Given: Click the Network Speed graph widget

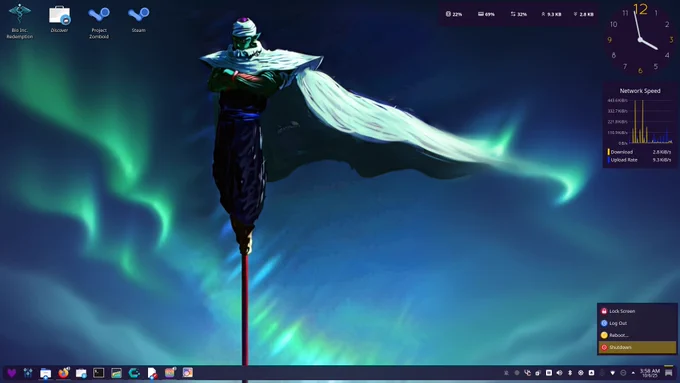Looking at the screenshot, I should [640, 121].
